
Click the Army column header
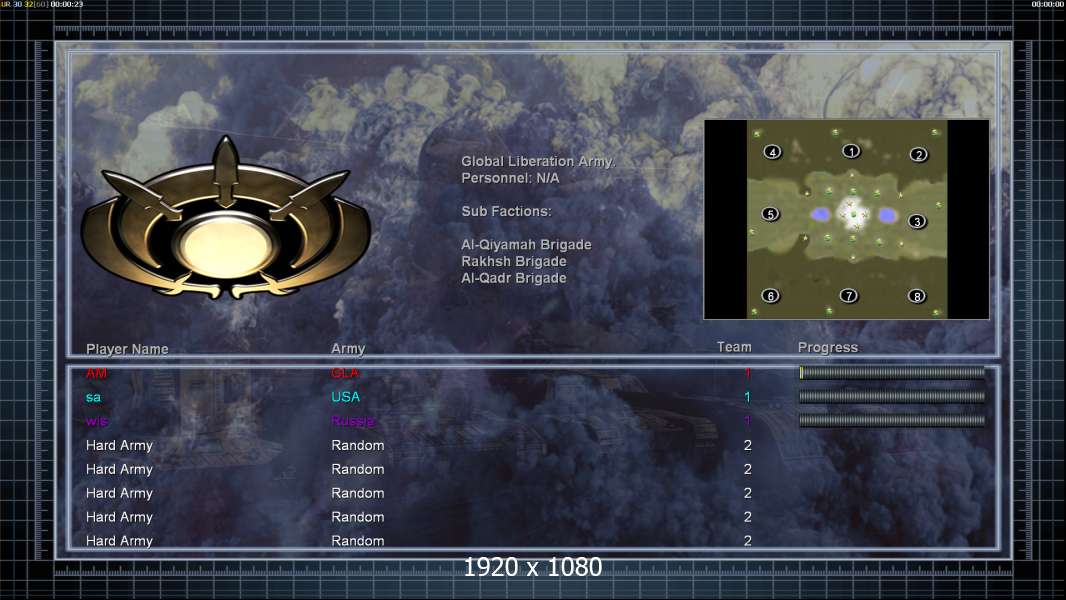coord(348,349)
